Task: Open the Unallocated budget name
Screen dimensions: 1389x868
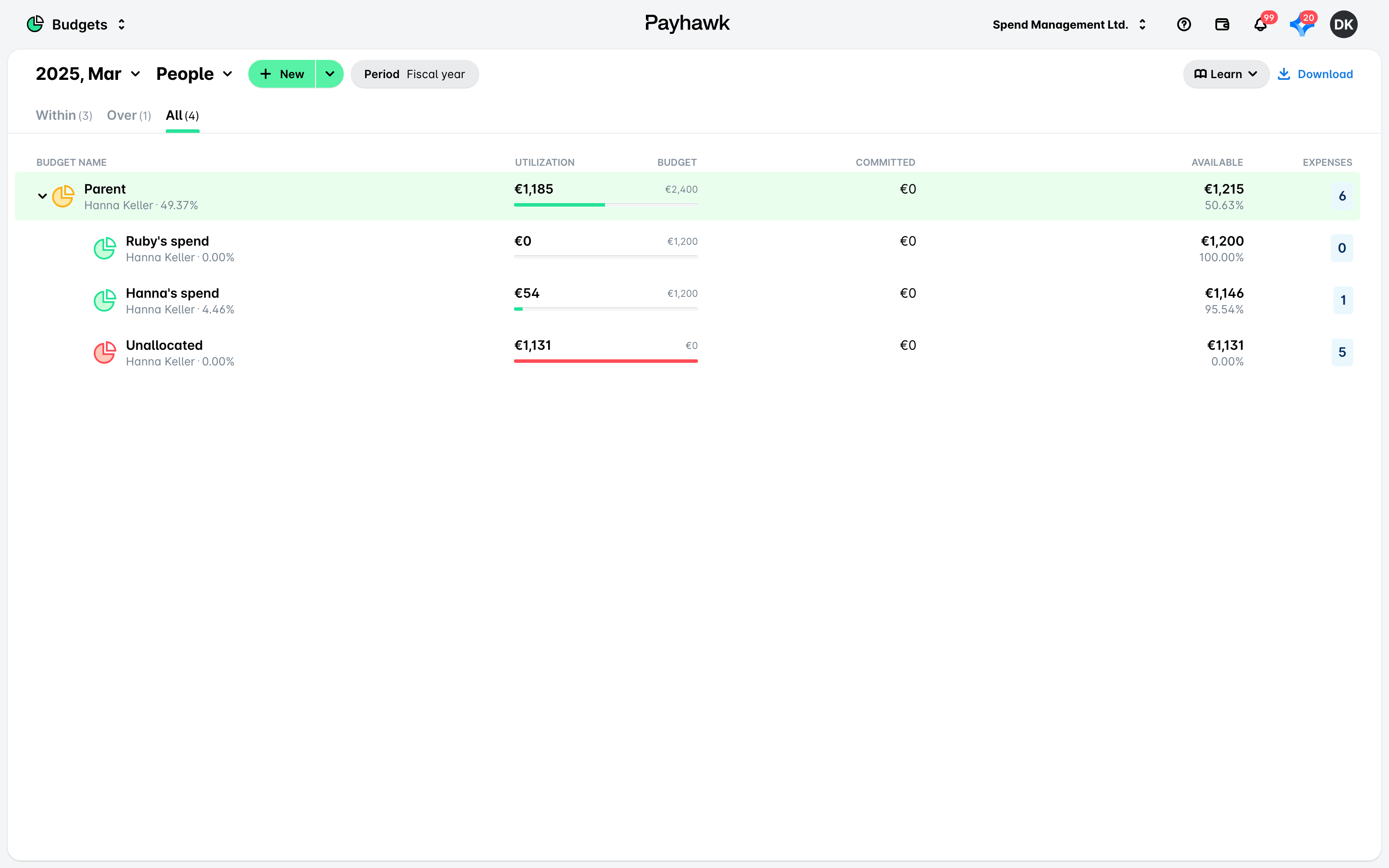Action: 164,345
